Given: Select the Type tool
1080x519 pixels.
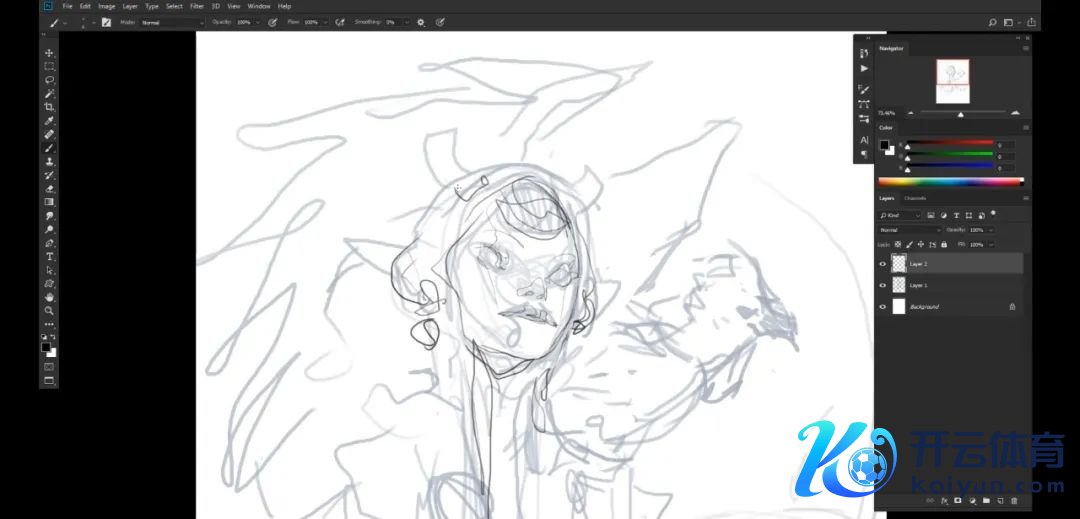Looking at the screenshot, I should pyautogui.click(x=49, y=256).
